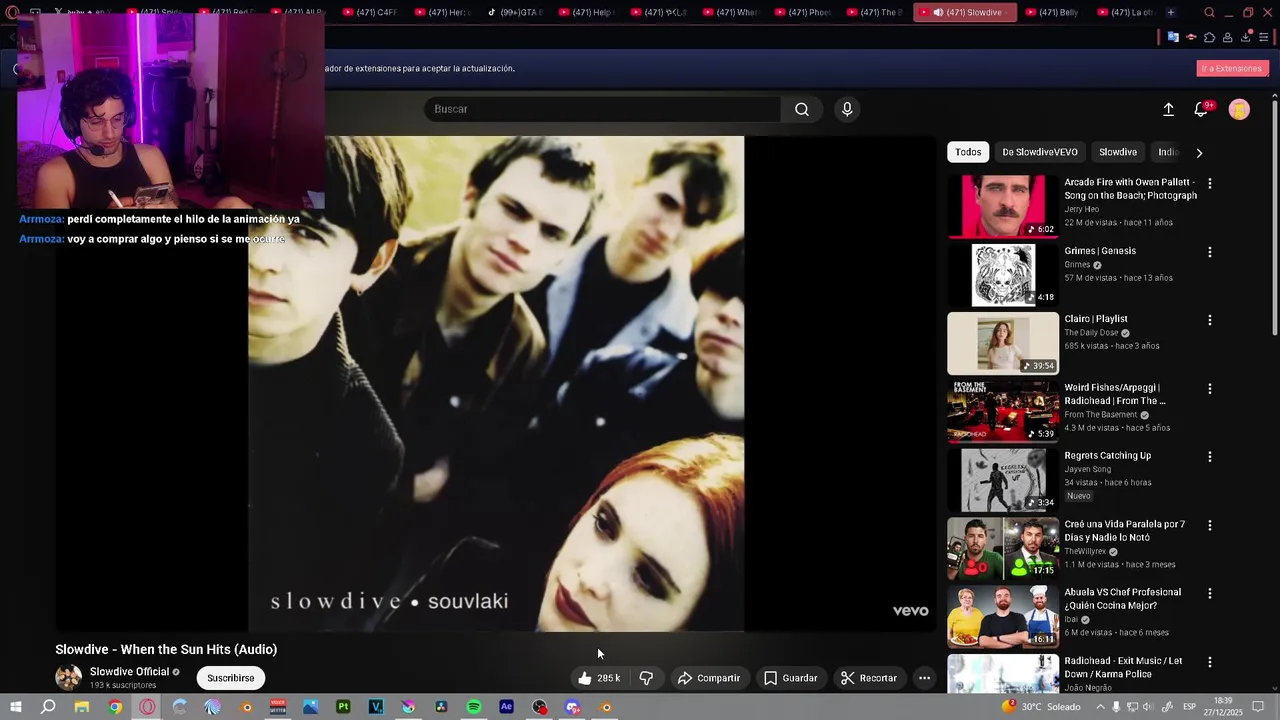The width and height of the screenshot is (1280, 720).
Task: Open the YouTube account avatar menu
Action: point(1239,110)
